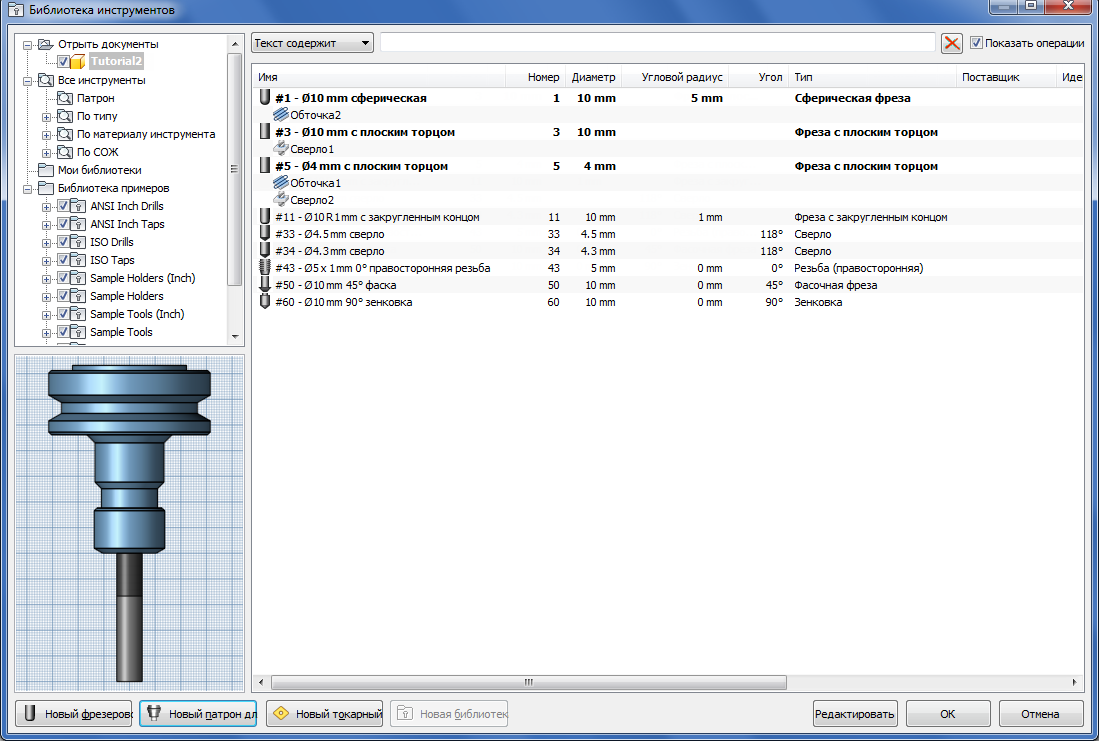Click the mill icon next to tool #5

(265, 166)
